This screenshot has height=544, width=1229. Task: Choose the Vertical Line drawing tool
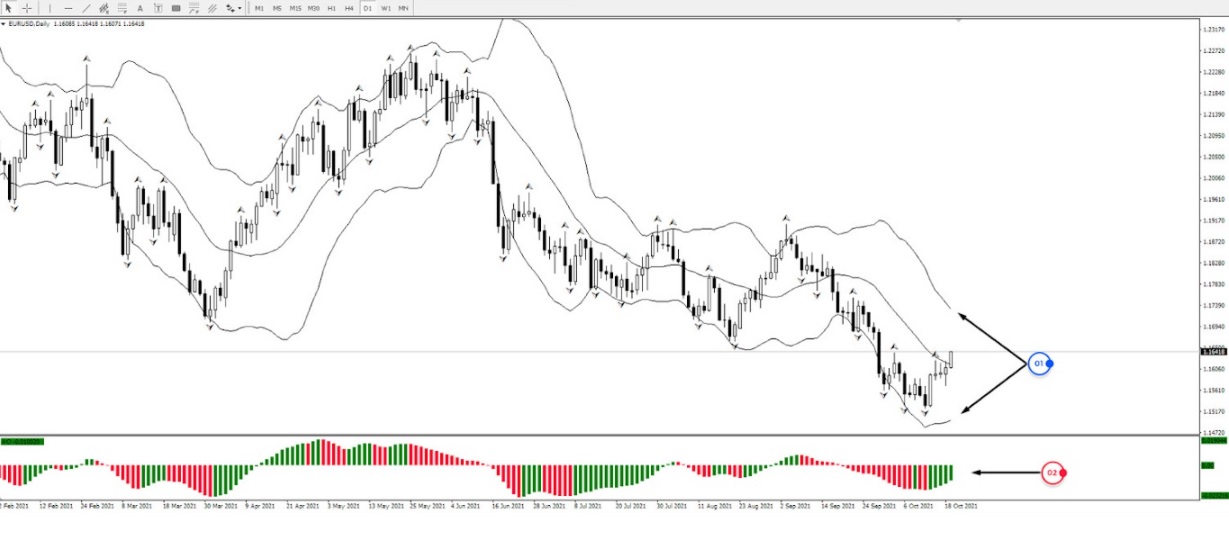pyautogui.click(x=49, y=8)
